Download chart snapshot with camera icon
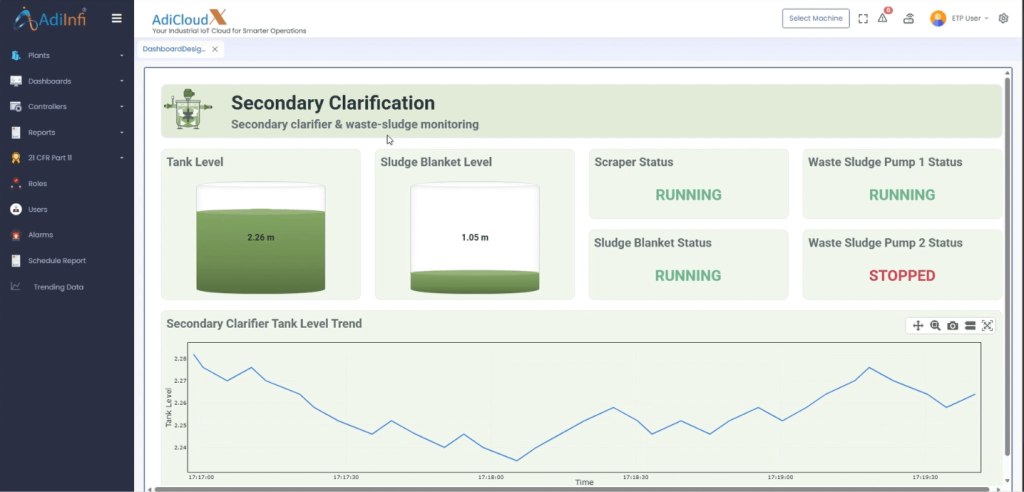 pyautogui.click(x=953, y=325)
